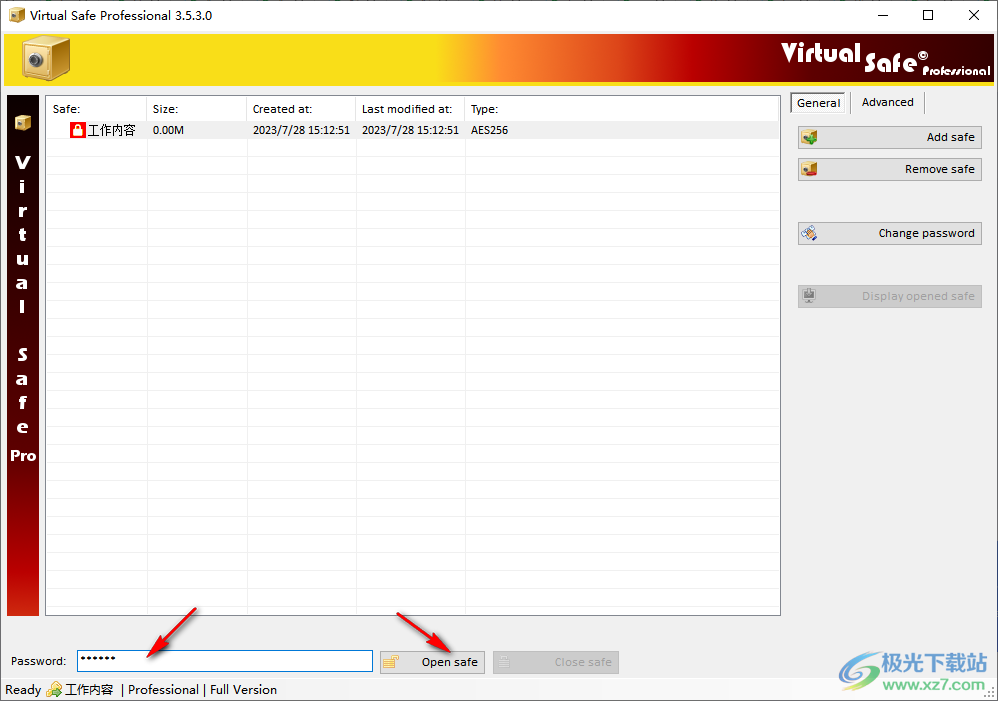Click the Add safe icon with green arrow
Screen dimensions: 998x701
pyautogui.click(x=809, y=138)
